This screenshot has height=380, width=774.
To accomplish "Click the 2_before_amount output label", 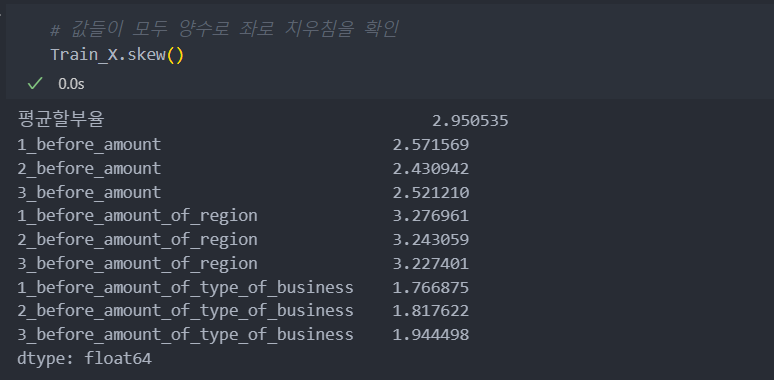I will (89, 168).
